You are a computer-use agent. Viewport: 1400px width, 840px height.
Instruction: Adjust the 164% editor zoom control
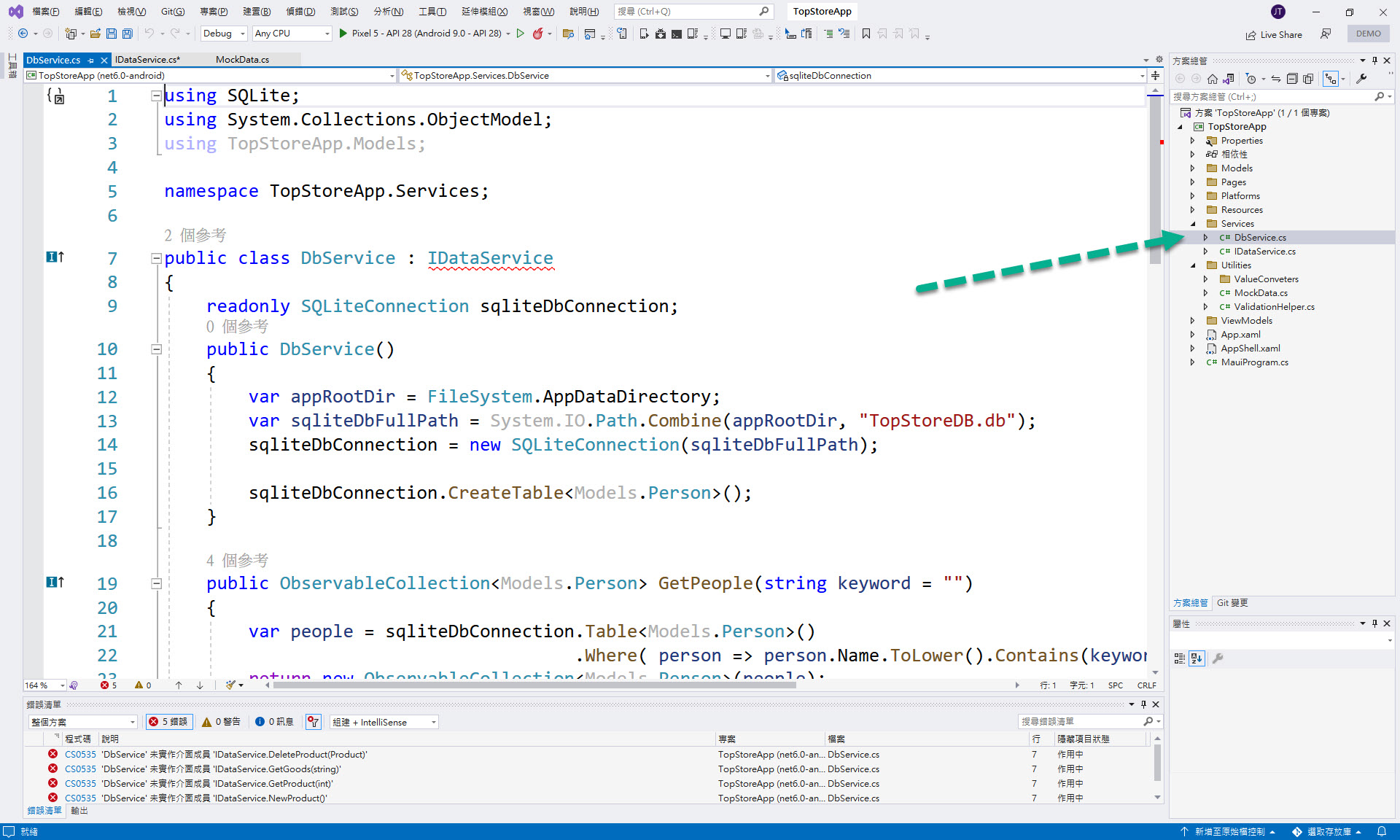(44, 685)
